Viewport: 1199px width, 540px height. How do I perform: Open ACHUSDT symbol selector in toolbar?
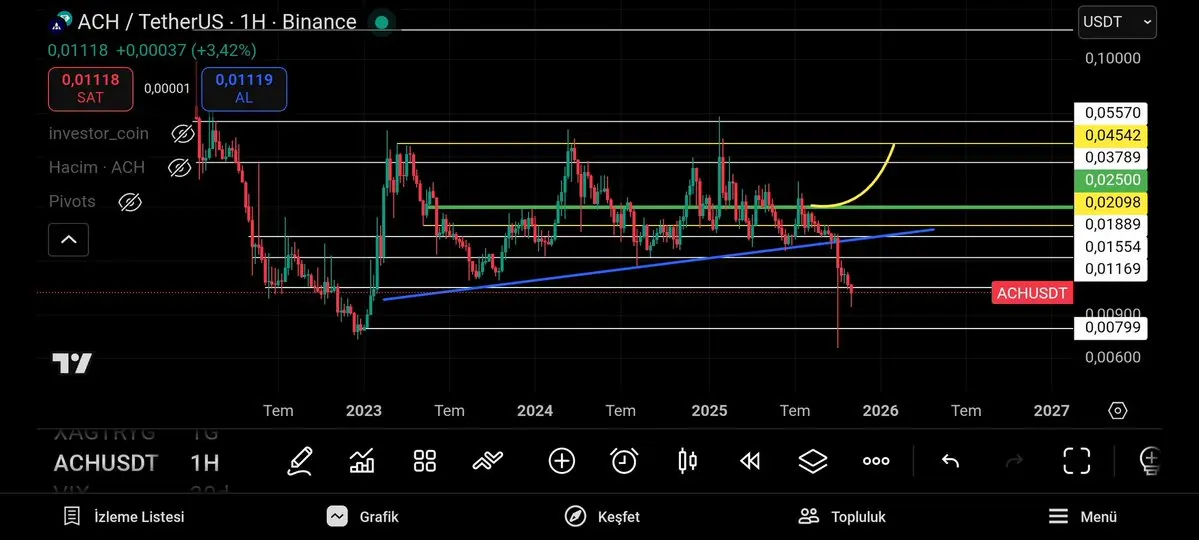click(106, 463)
